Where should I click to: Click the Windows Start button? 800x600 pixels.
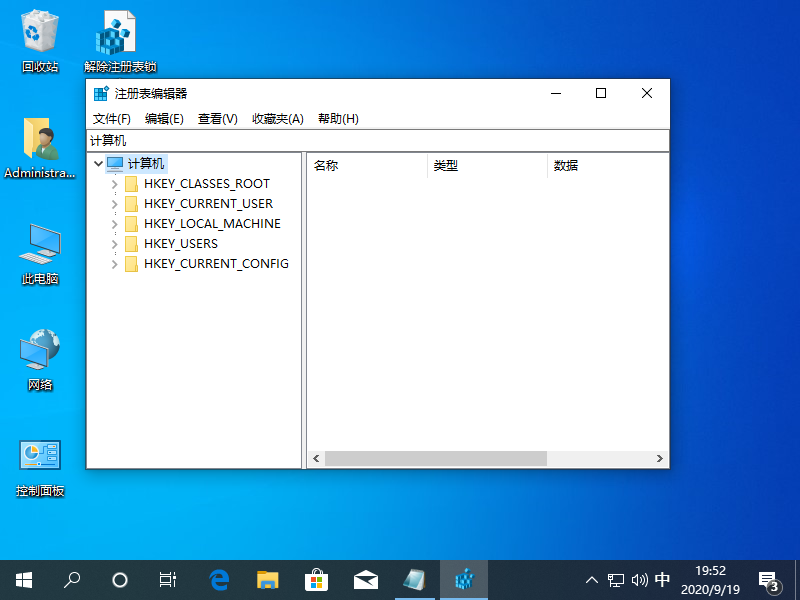pos(23,580)
